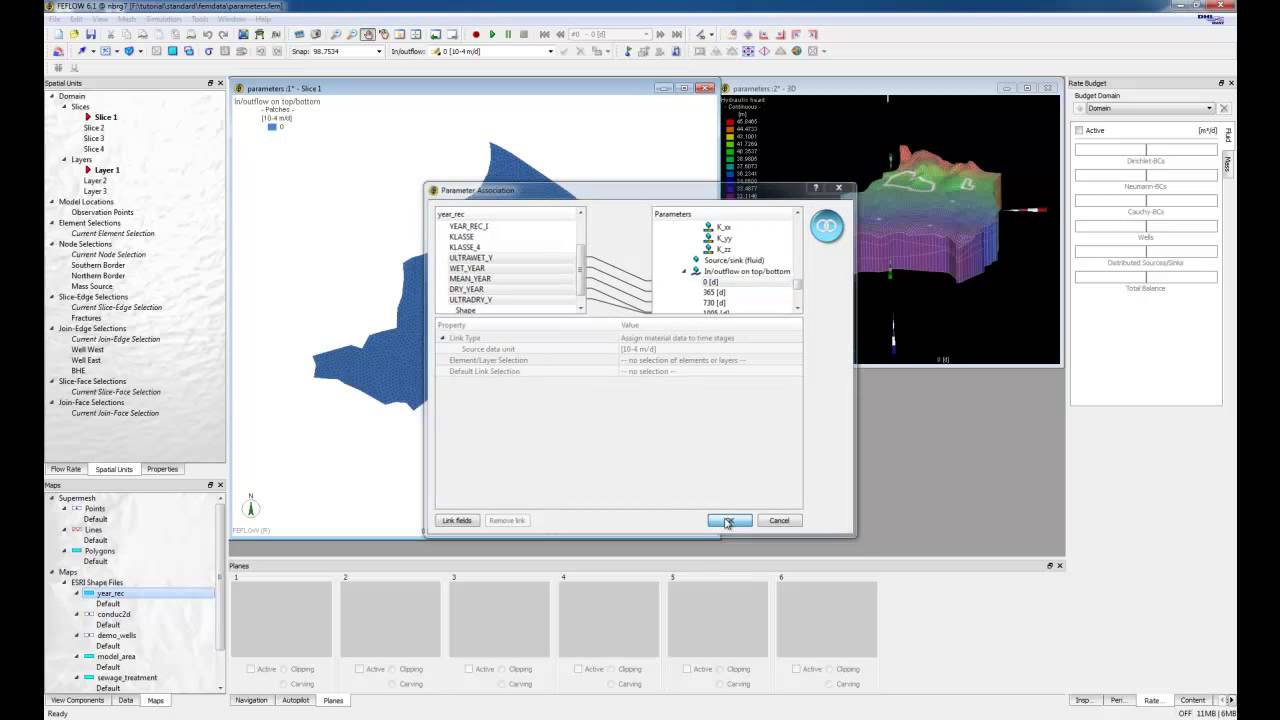
Task: Select Clipping radio for plane 1
Action: (284, 669)
